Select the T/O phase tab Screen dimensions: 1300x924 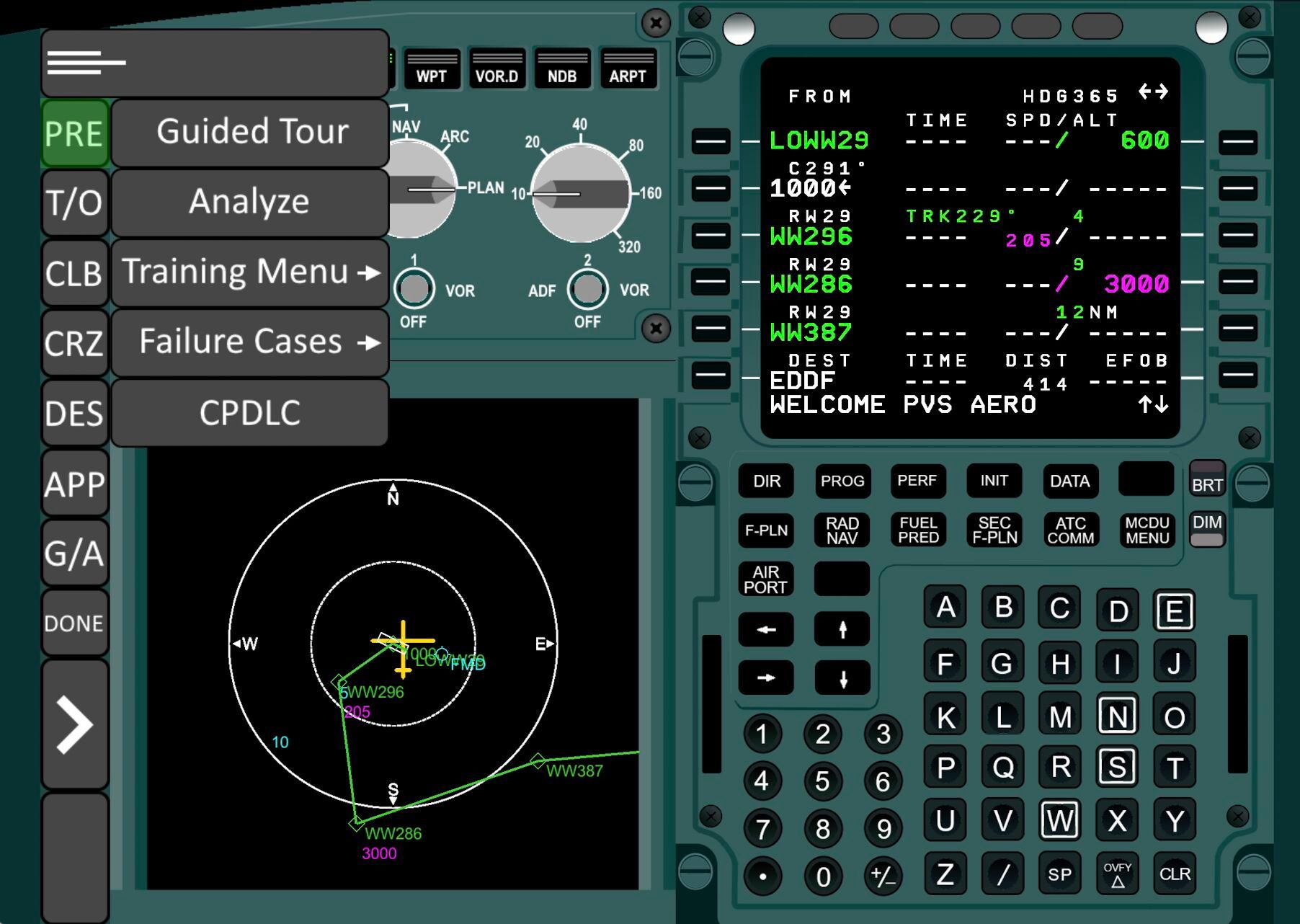click(75, 203)
